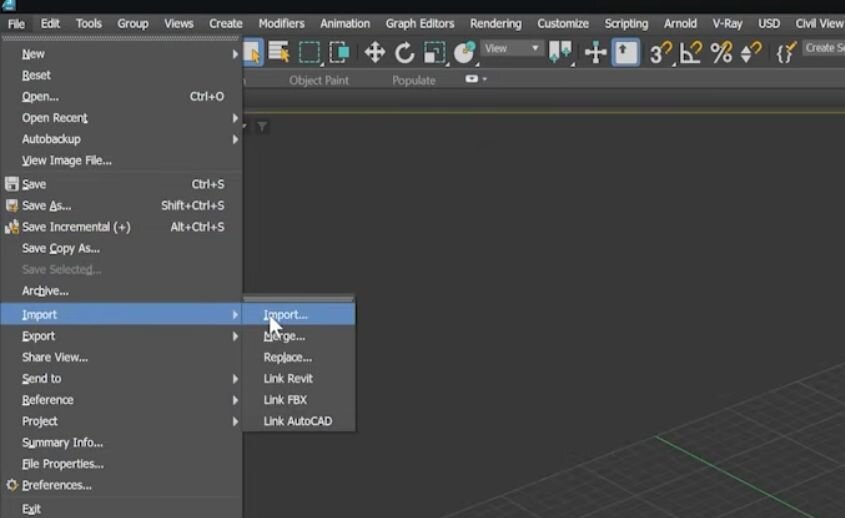The image size is (845, 518).
Task: Choose Archive... from the File menu
Action: (121, 291)
